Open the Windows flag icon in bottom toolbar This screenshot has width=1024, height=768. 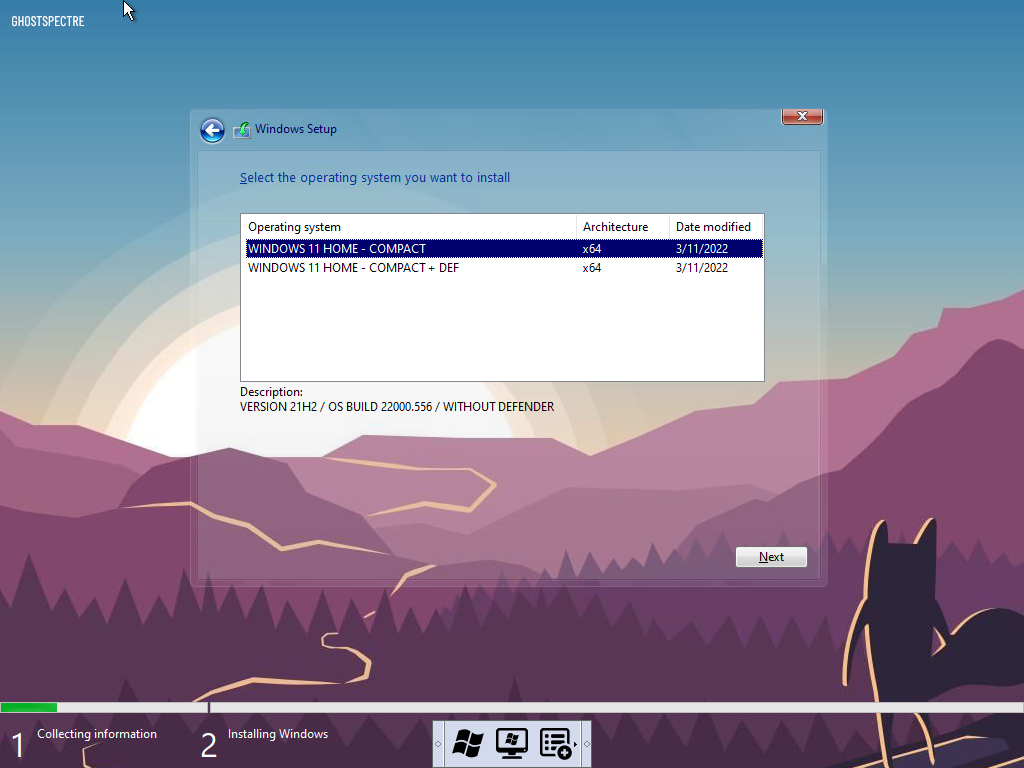468,744
